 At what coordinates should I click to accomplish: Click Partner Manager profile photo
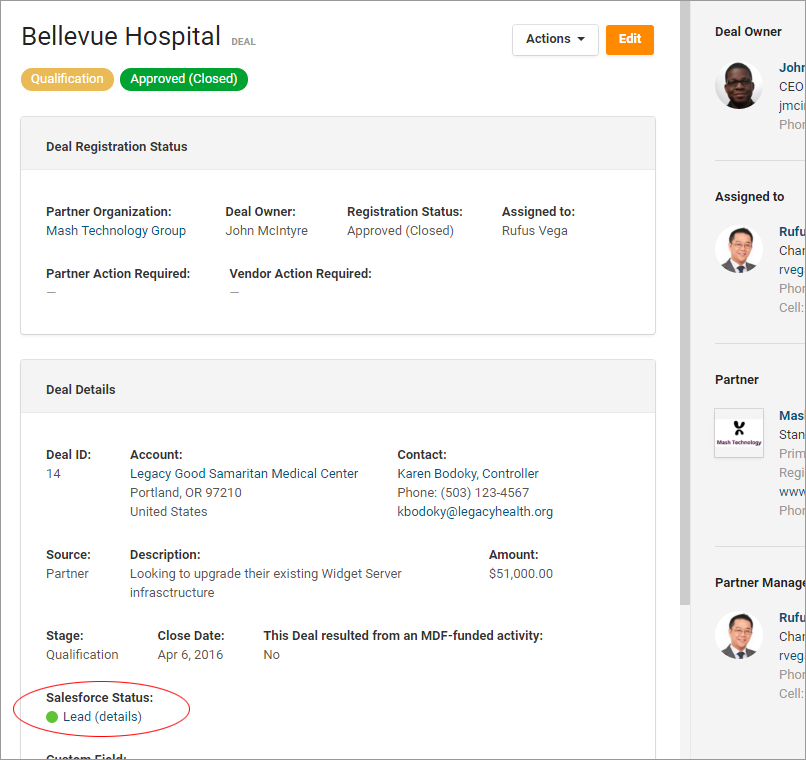click(x=739, y=635)
